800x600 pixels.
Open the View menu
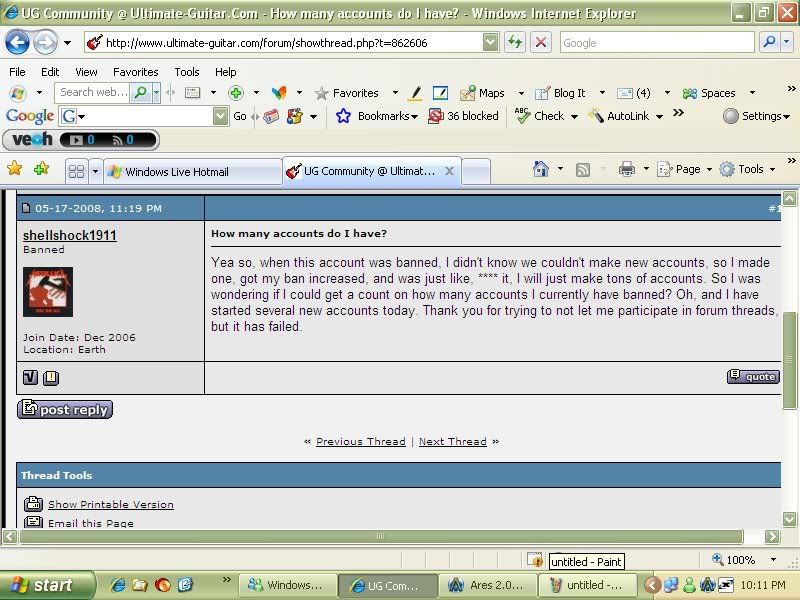click(x=86, y=72)
